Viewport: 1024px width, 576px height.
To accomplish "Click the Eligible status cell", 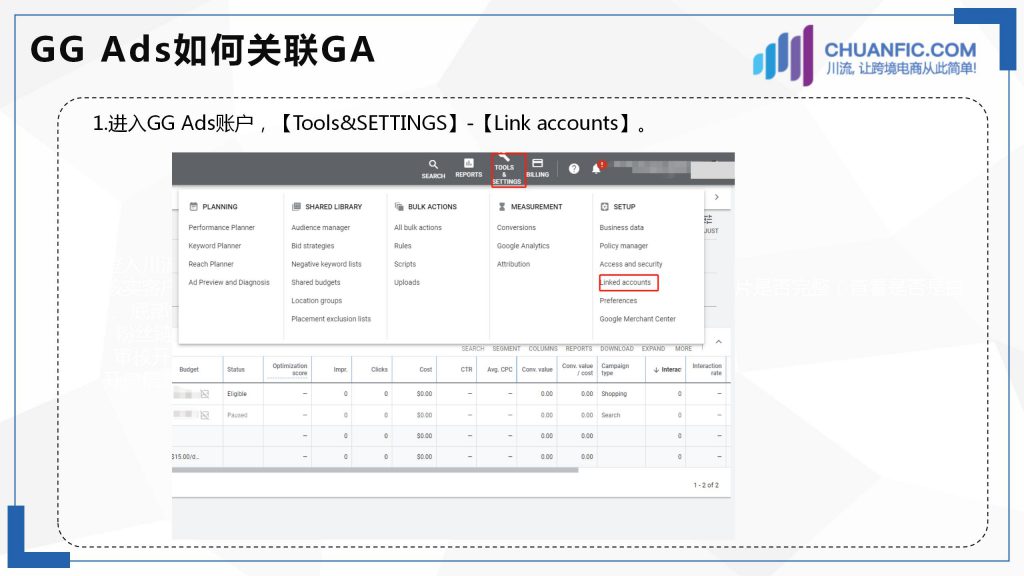I will (237, 394).
